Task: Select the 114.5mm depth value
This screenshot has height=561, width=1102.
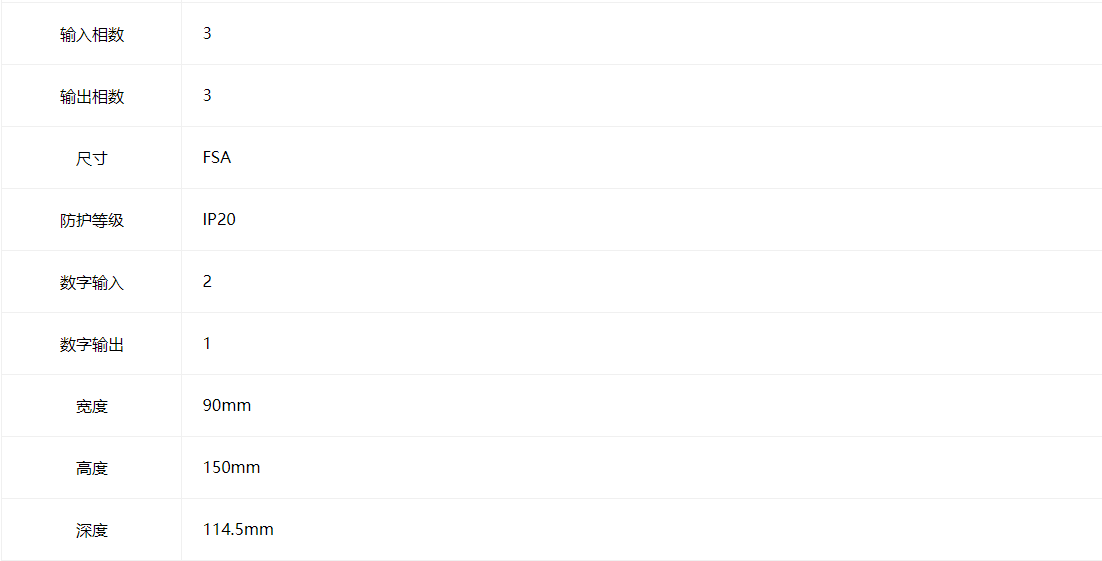Action: [x=238, y=529]
